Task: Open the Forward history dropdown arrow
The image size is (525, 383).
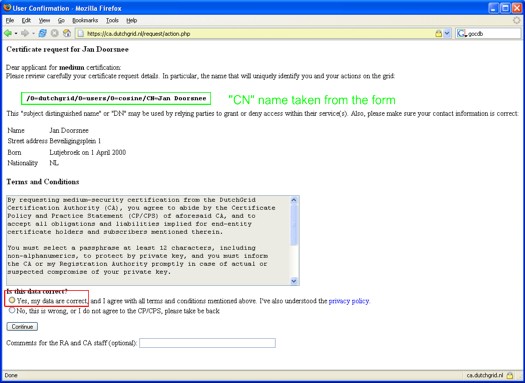Action: (x=33, y=33)
